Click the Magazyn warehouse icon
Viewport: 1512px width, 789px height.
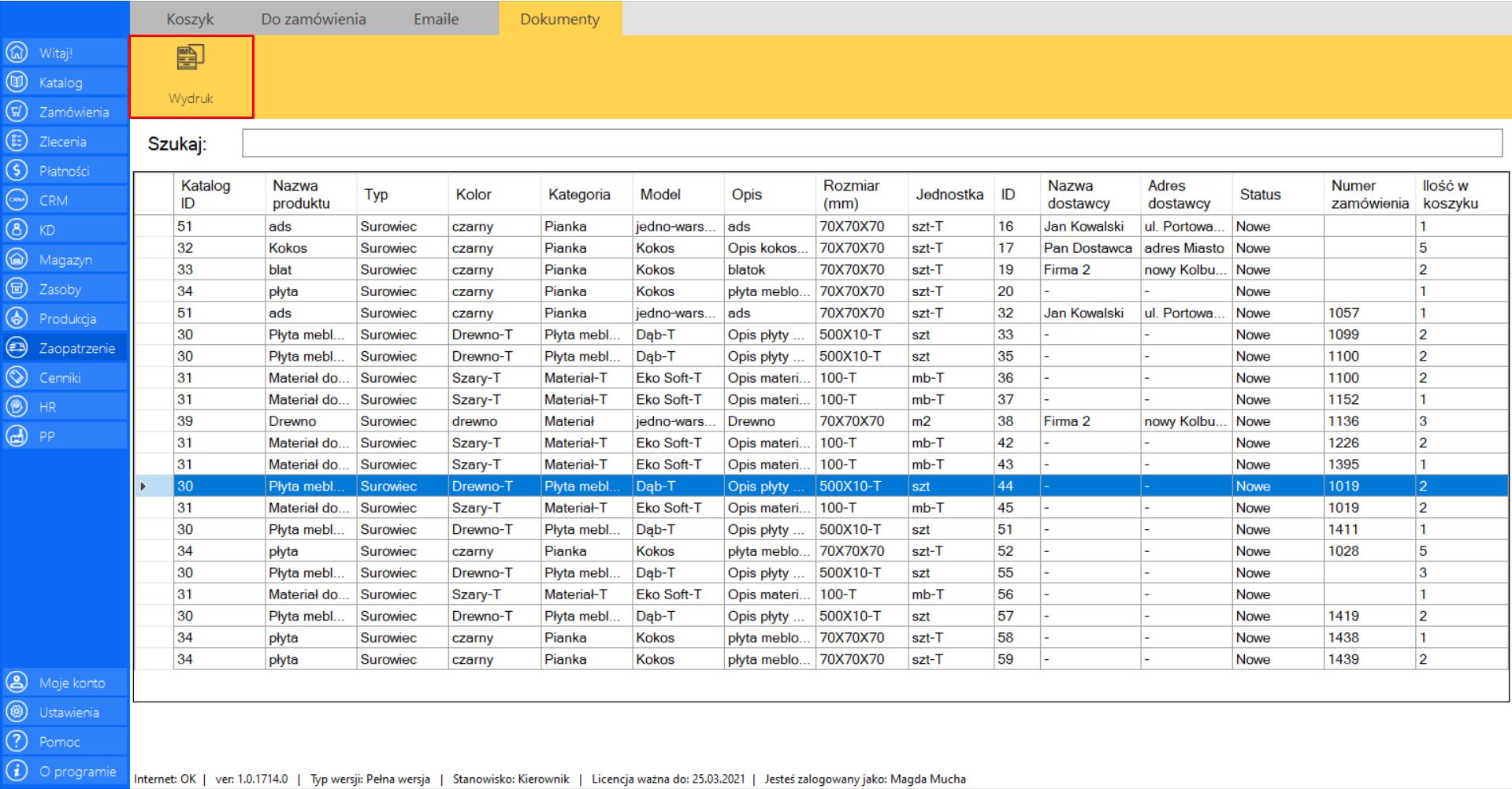pyautogui.click(x=16, y=260)
